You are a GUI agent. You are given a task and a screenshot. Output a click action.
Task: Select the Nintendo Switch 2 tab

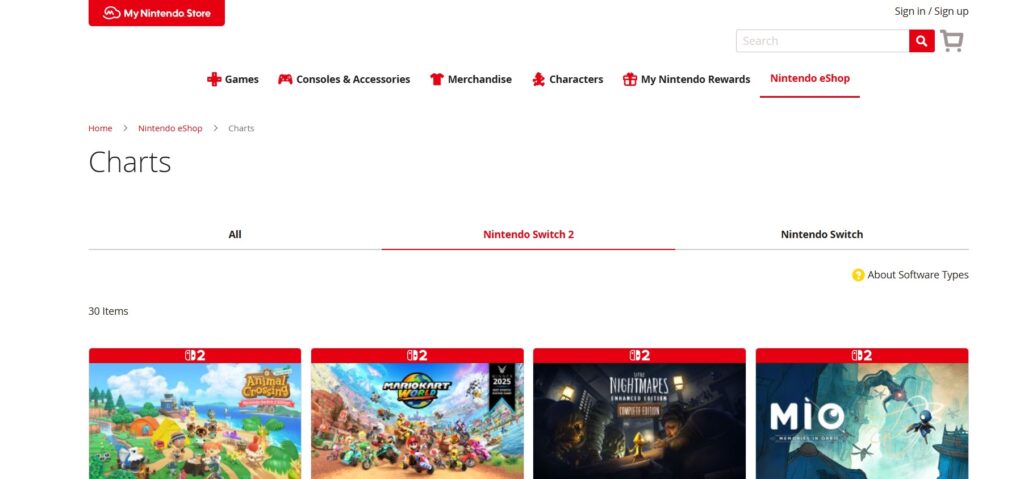(x=528, y=234)
